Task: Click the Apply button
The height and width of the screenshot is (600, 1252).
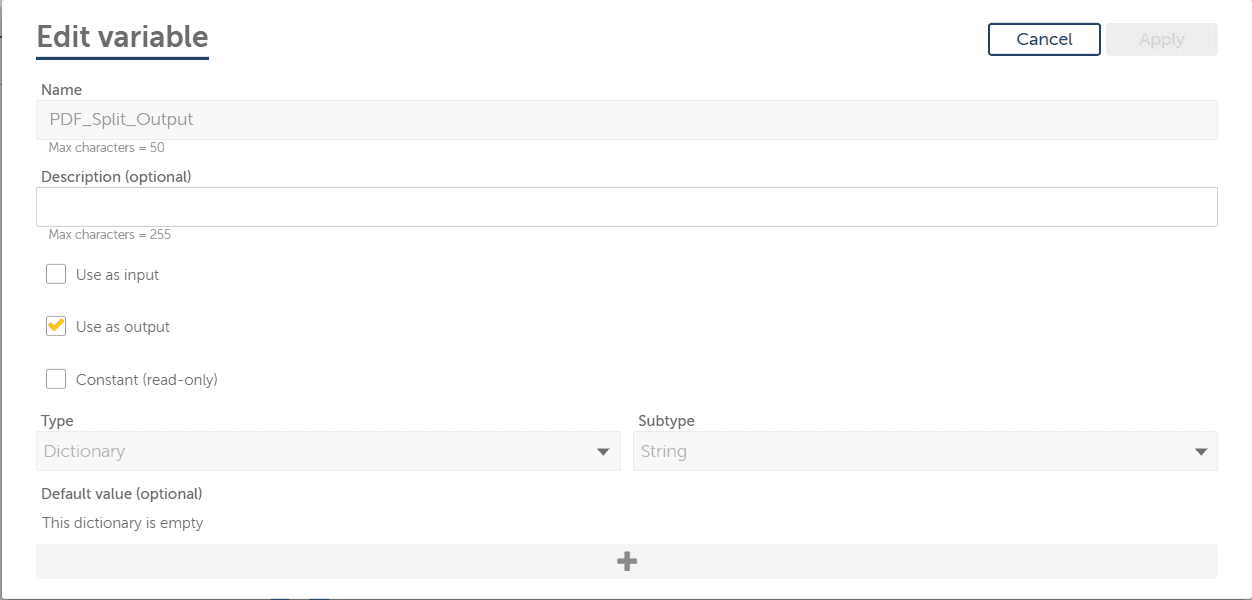Action: pos(1161,39)
